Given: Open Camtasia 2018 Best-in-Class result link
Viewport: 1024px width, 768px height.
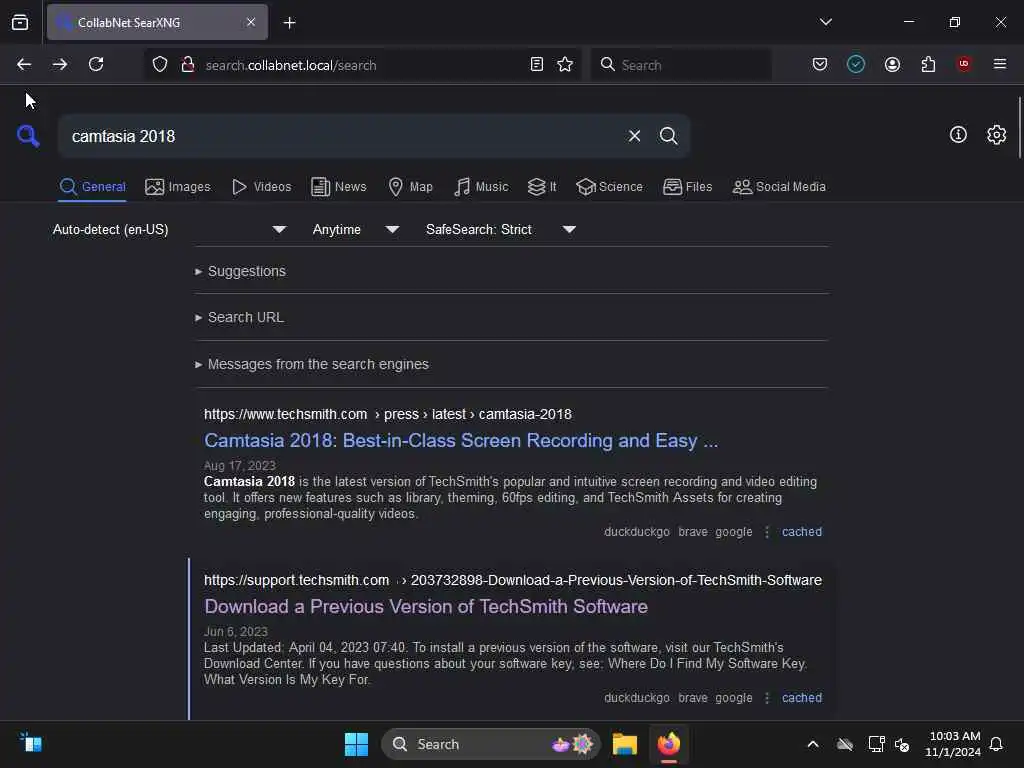Looking at the screenshot, I should (461, 441).
